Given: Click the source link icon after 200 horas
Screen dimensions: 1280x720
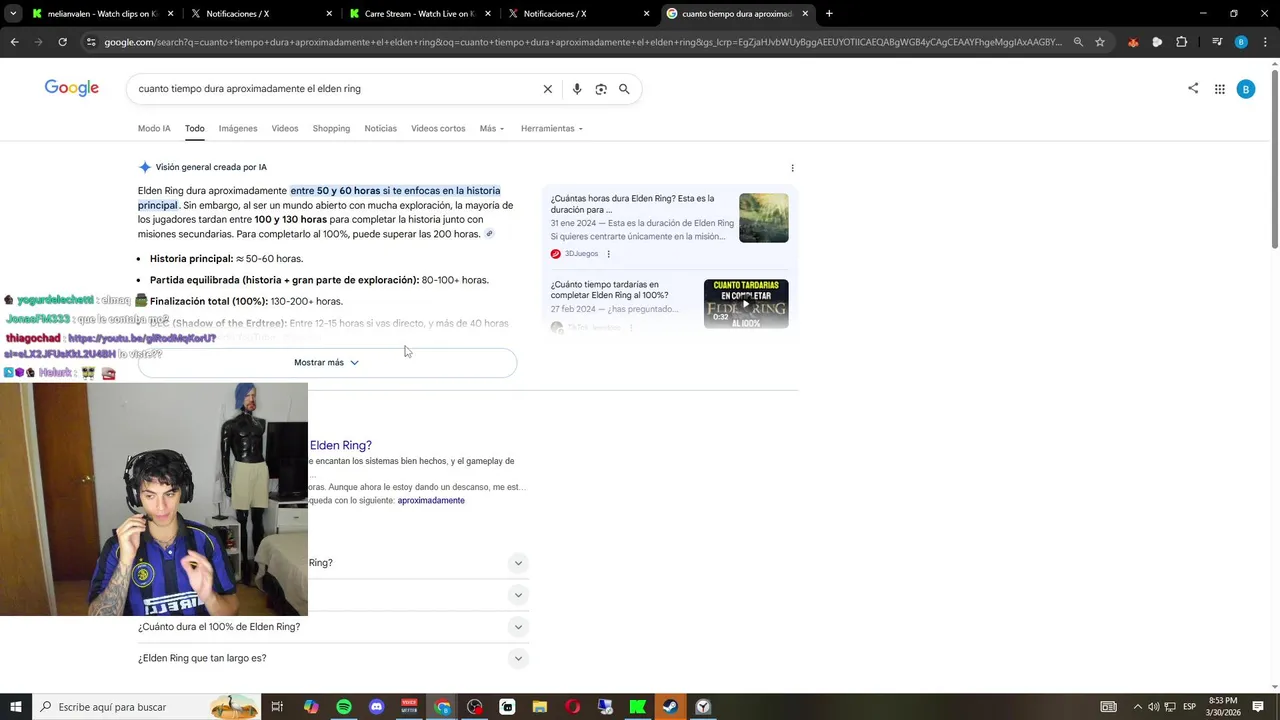Looking at the screenshot, I should point(489,234).
